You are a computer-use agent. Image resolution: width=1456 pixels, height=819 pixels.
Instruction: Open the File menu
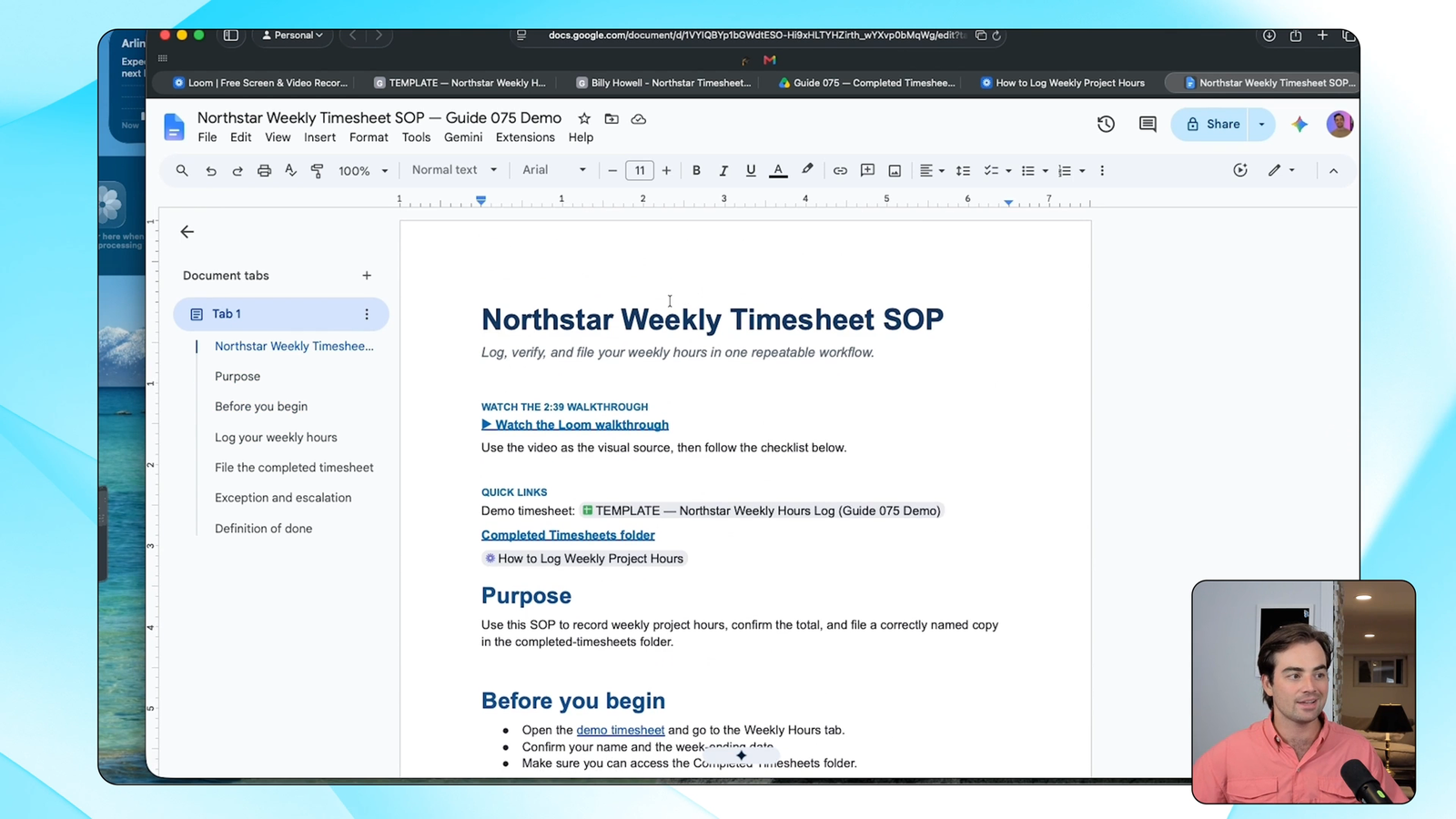[207, 137]
